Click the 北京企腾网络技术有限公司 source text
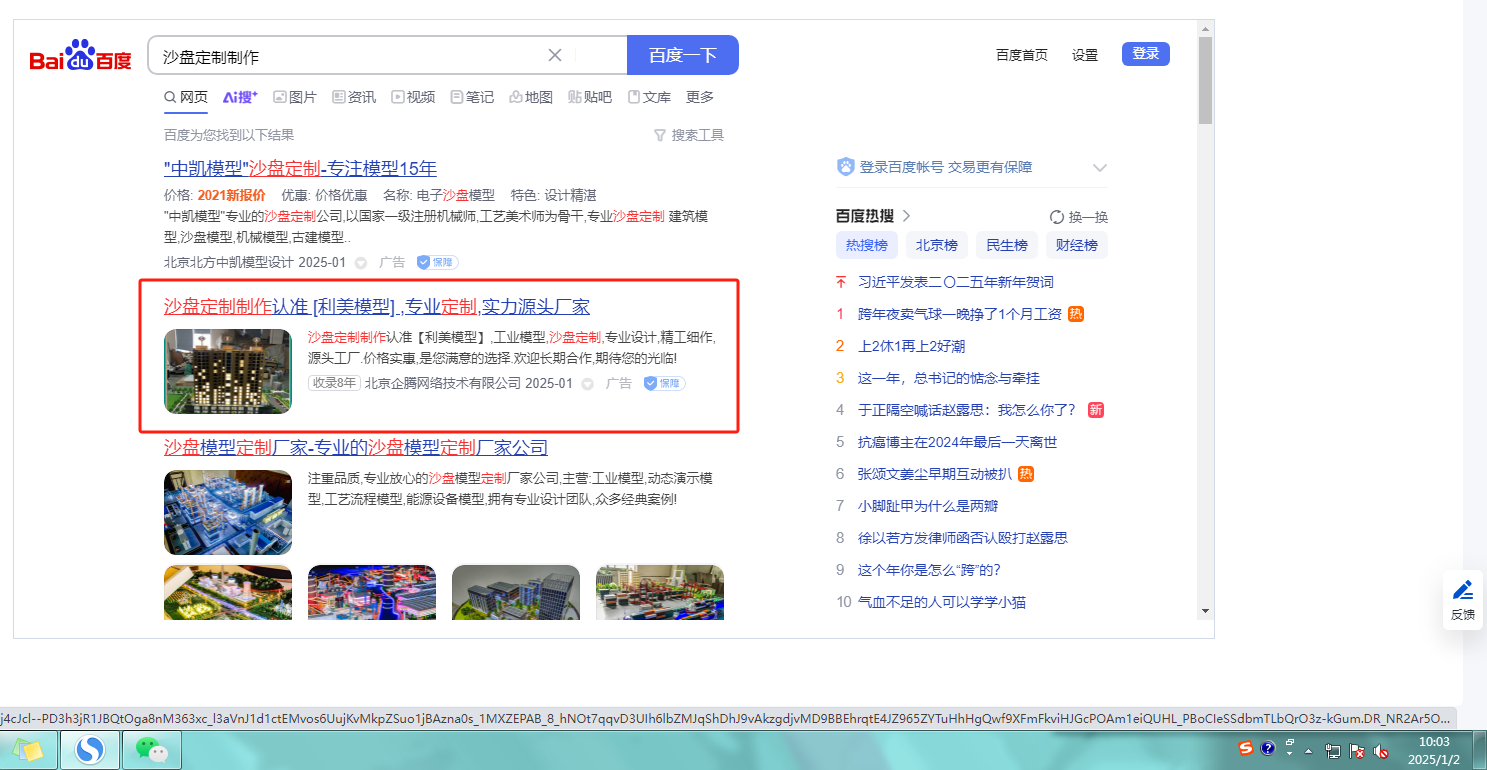The width and height of the screenshot is (1487, 770). (x=443, y=383)
